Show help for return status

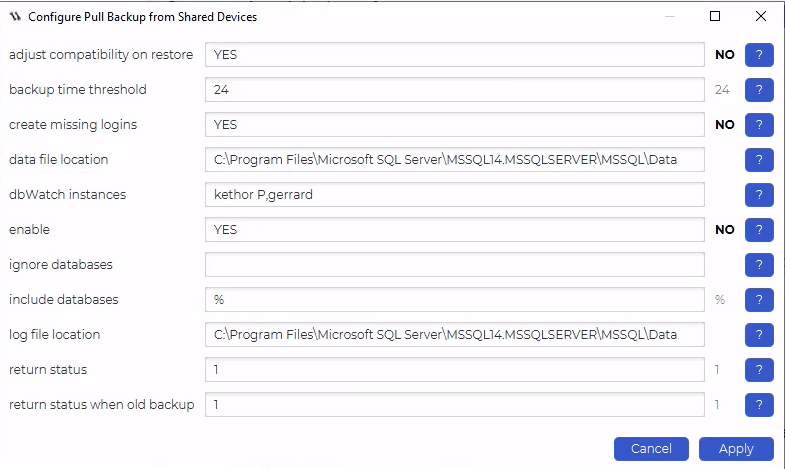coord(759,370)
